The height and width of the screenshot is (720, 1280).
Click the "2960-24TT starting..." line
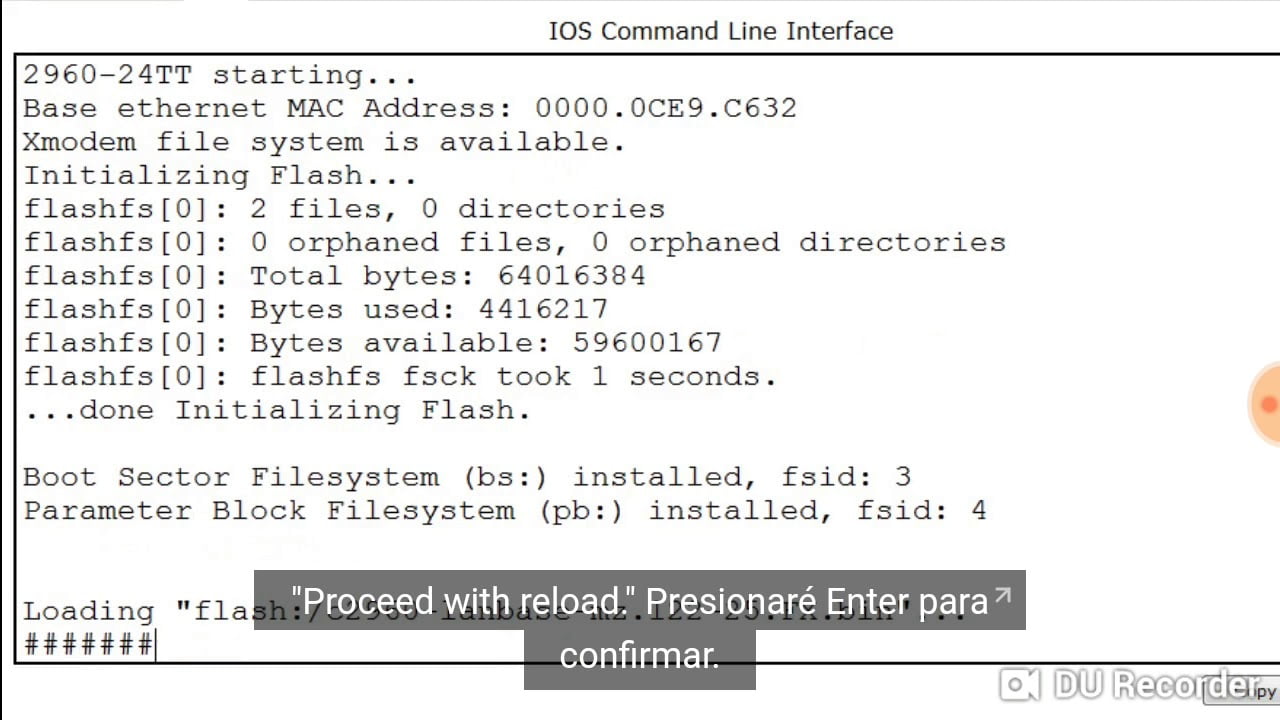pyautogui.click(x=220, y=75)
